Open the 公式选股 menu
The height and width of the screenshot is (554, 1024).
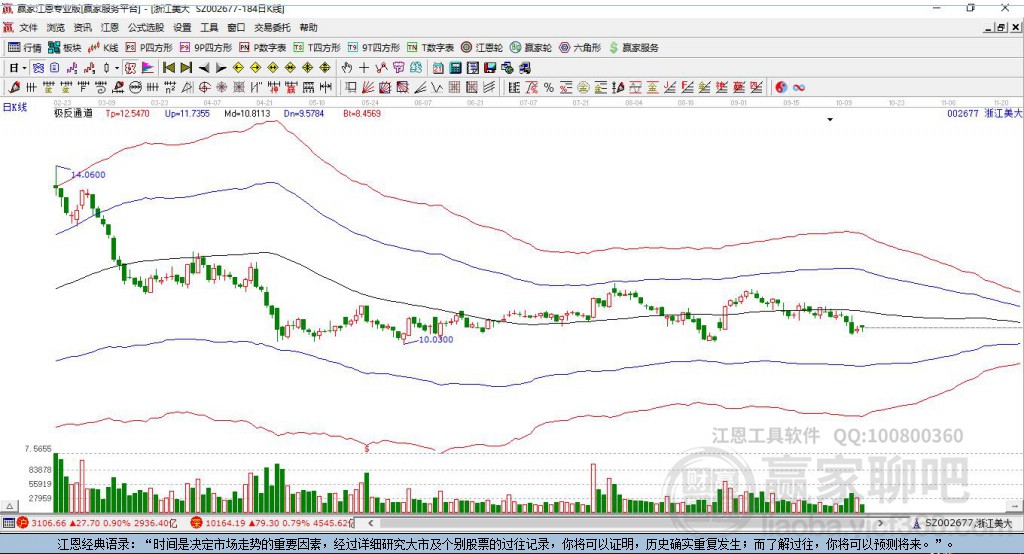tap(146, 27)
